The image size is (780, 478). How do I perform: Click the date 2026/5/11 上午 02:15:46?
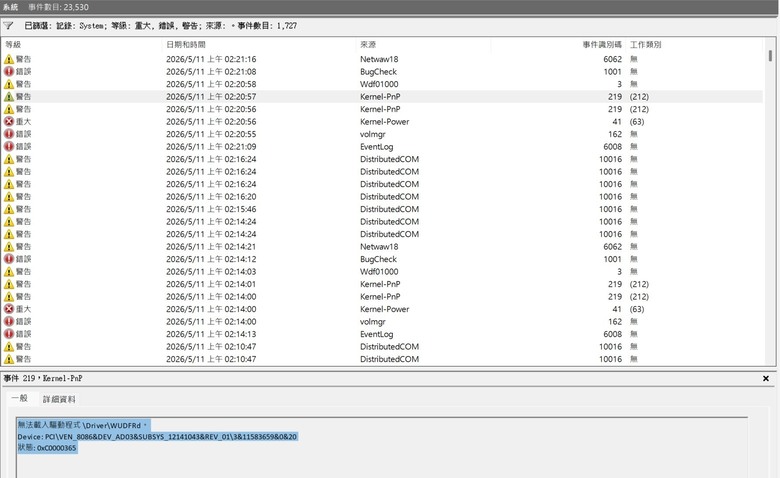pos(211,209)
